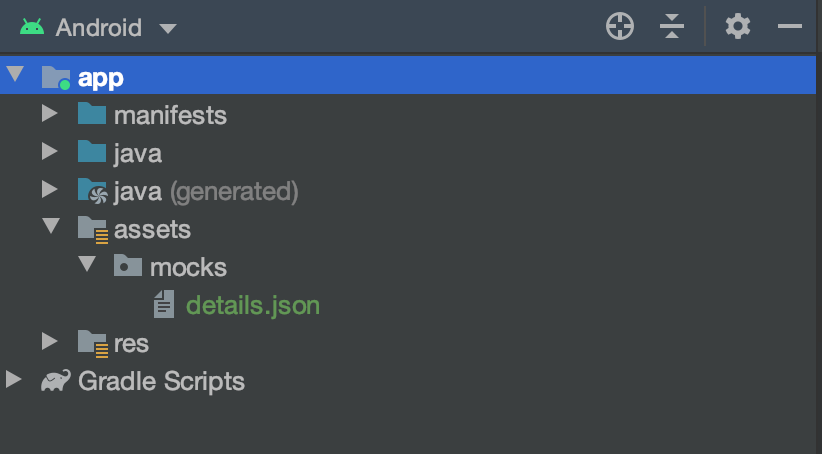
Task: Click the details.json file icon
Action: click(x=164, y=305)
